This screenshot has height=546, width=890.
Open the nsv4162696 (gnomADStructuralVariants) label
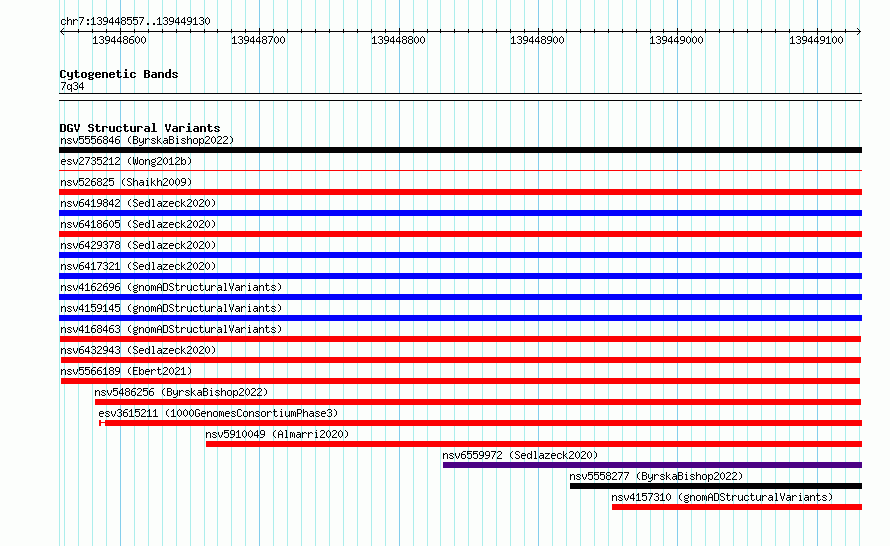point(171,287)
